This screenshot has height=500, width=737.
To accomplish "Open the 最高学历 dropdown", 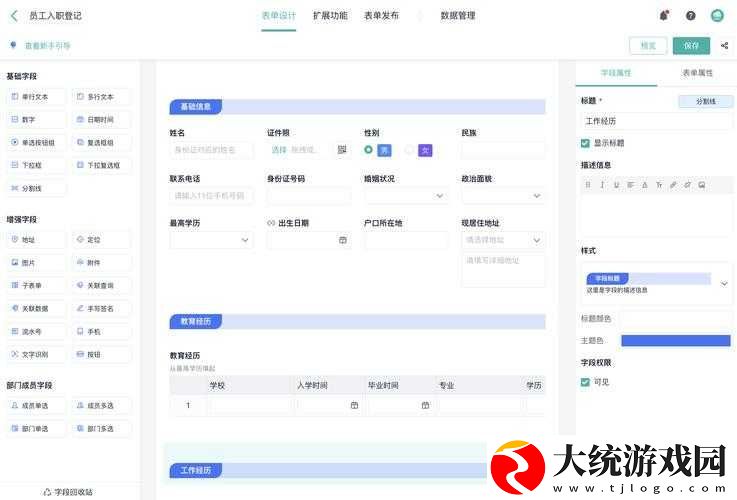I will [212, 240].
